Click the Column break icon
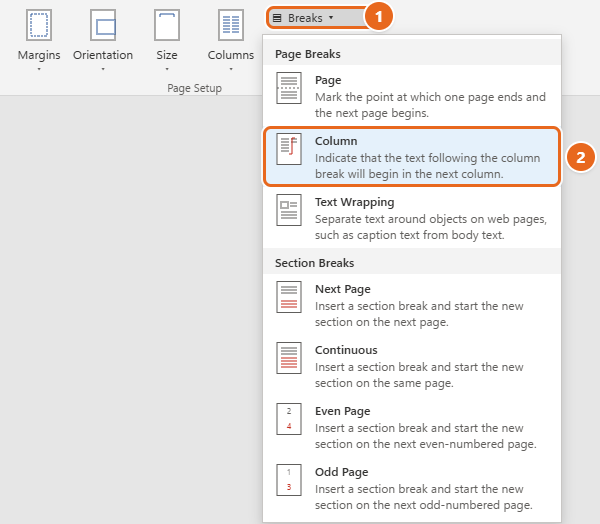 [x=289, y=149]
